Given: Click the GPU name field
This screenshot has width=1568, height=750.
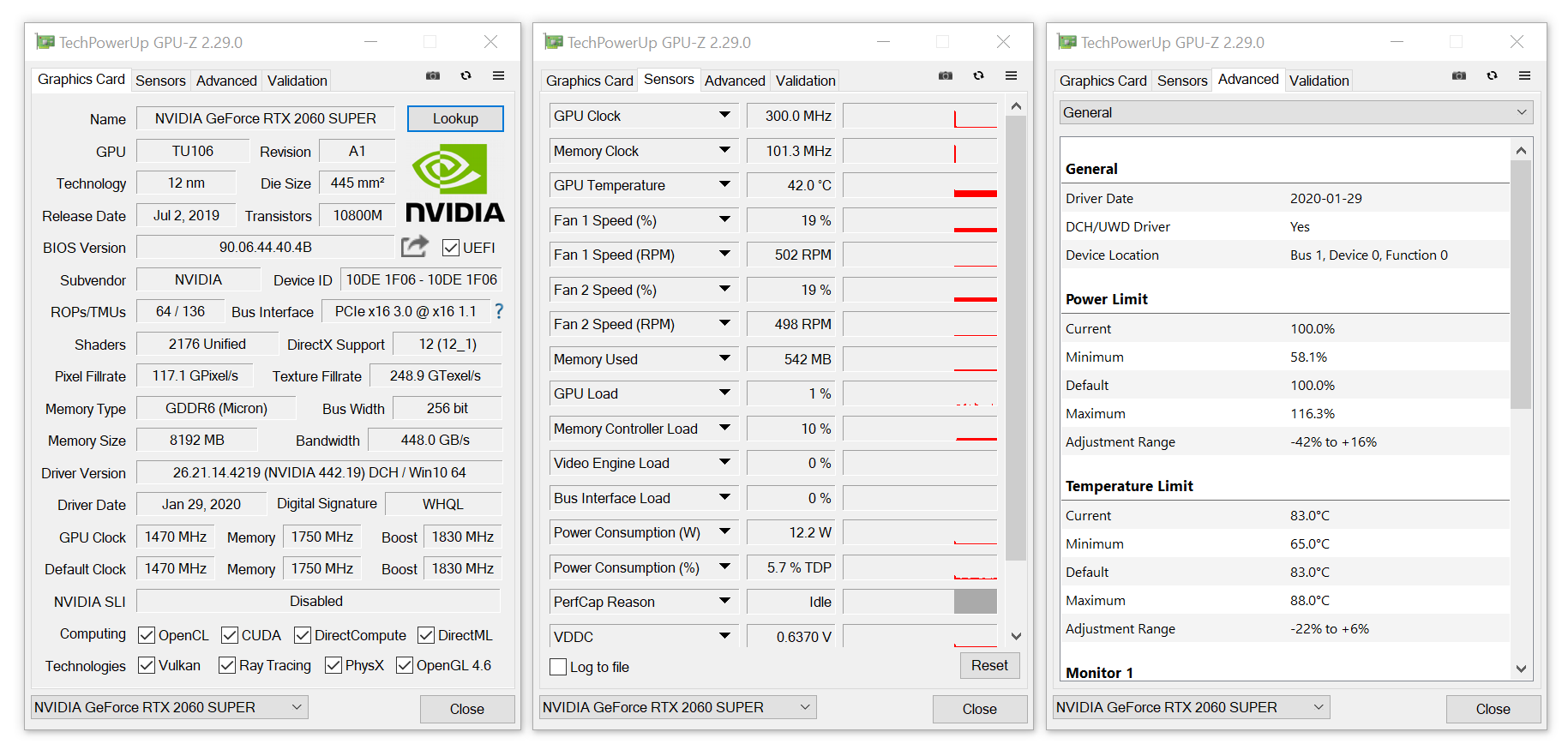Looking at the screenshot, I should (x=266, y=118).
